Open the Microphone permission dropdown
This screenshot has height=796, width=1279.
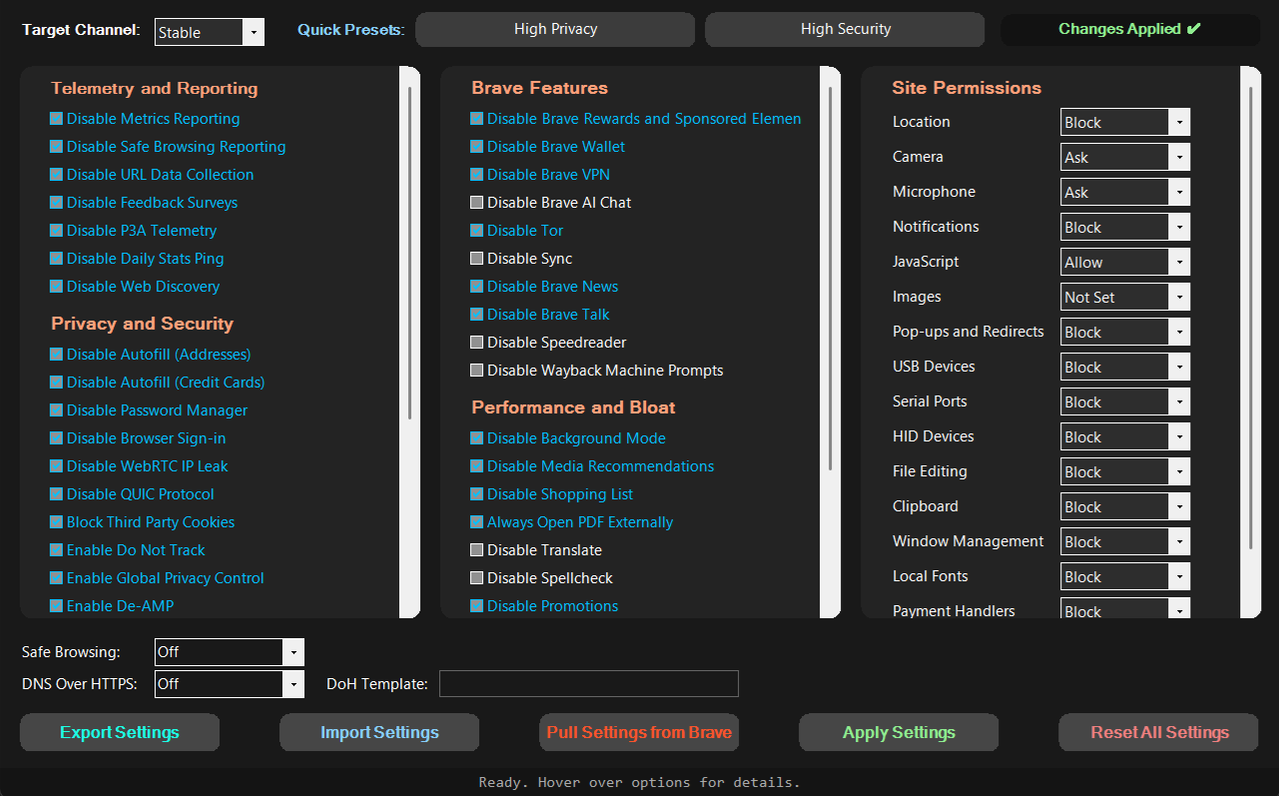pyautogui.click(x=1125, y=192)
